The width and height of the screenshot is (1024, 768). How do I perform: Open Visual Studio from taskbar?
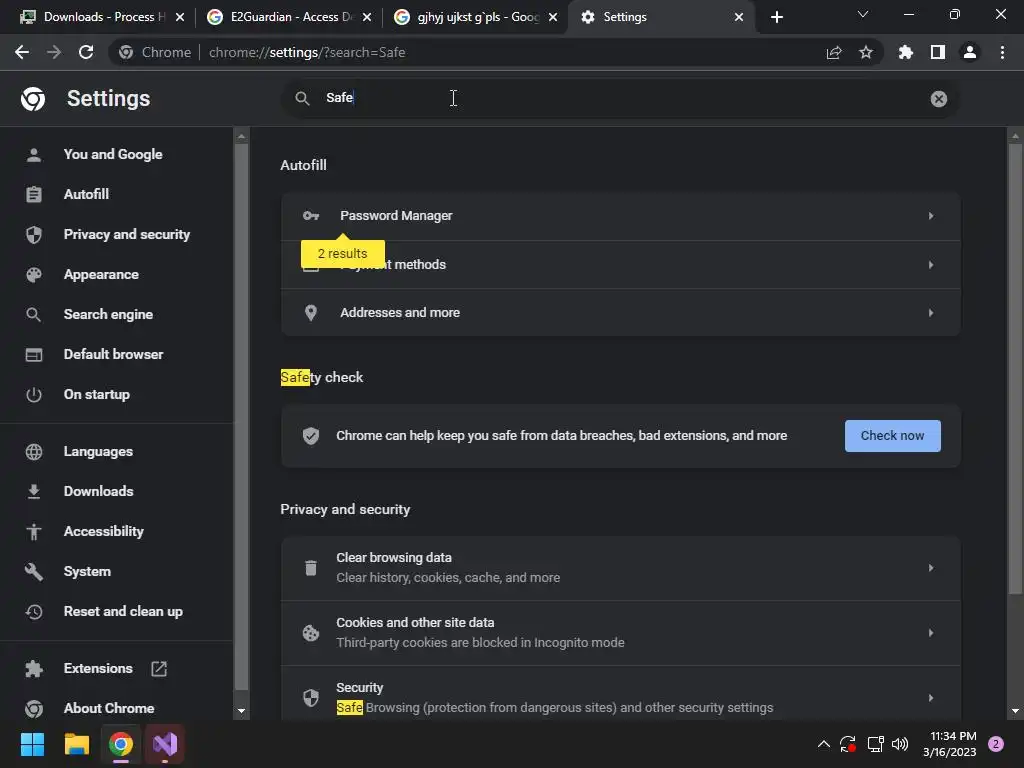tap(165, 744)
